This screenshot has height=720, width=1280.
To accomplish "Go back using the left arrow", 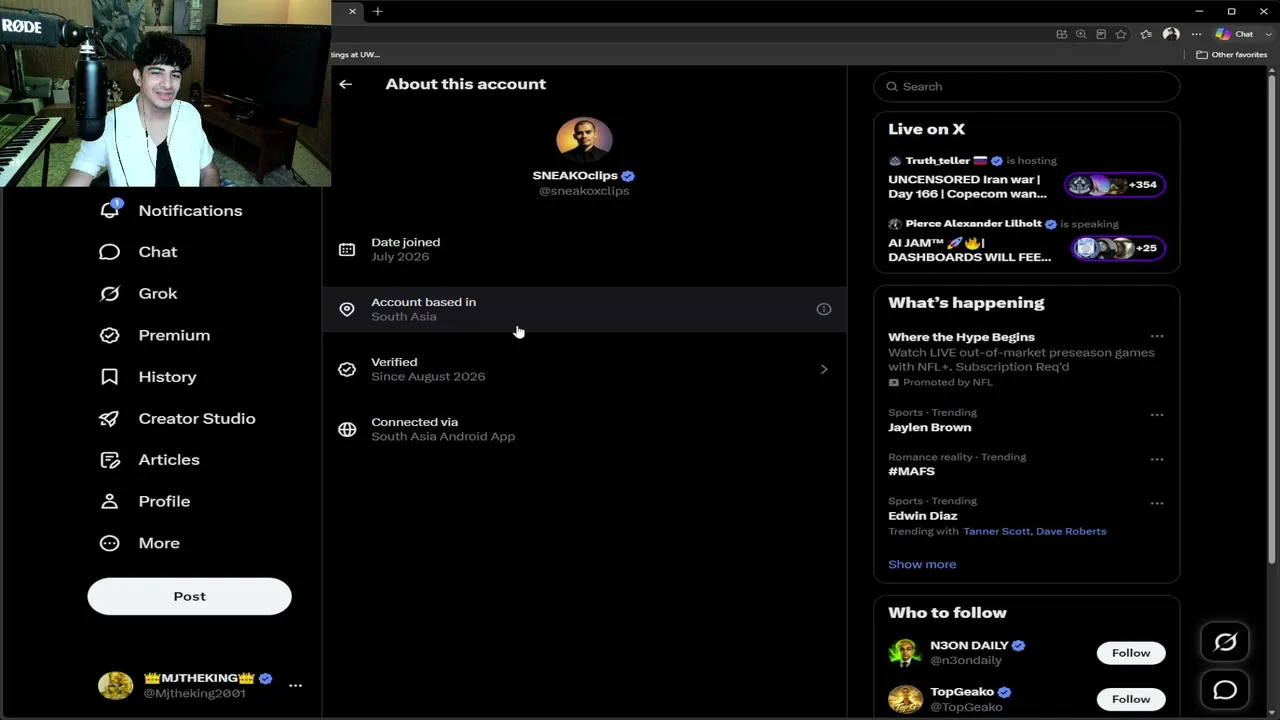I will coord(346,84).
